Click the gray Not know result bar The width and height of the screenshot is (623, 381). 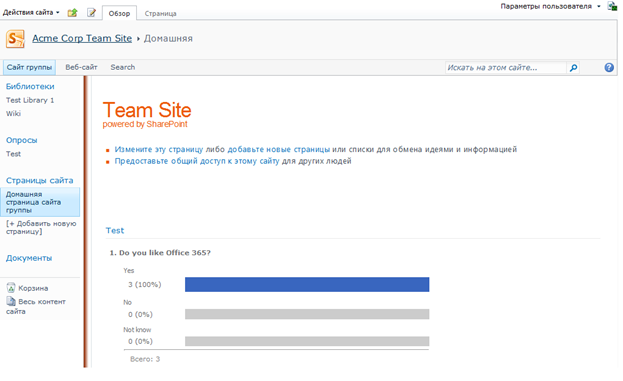click(307, 341)
